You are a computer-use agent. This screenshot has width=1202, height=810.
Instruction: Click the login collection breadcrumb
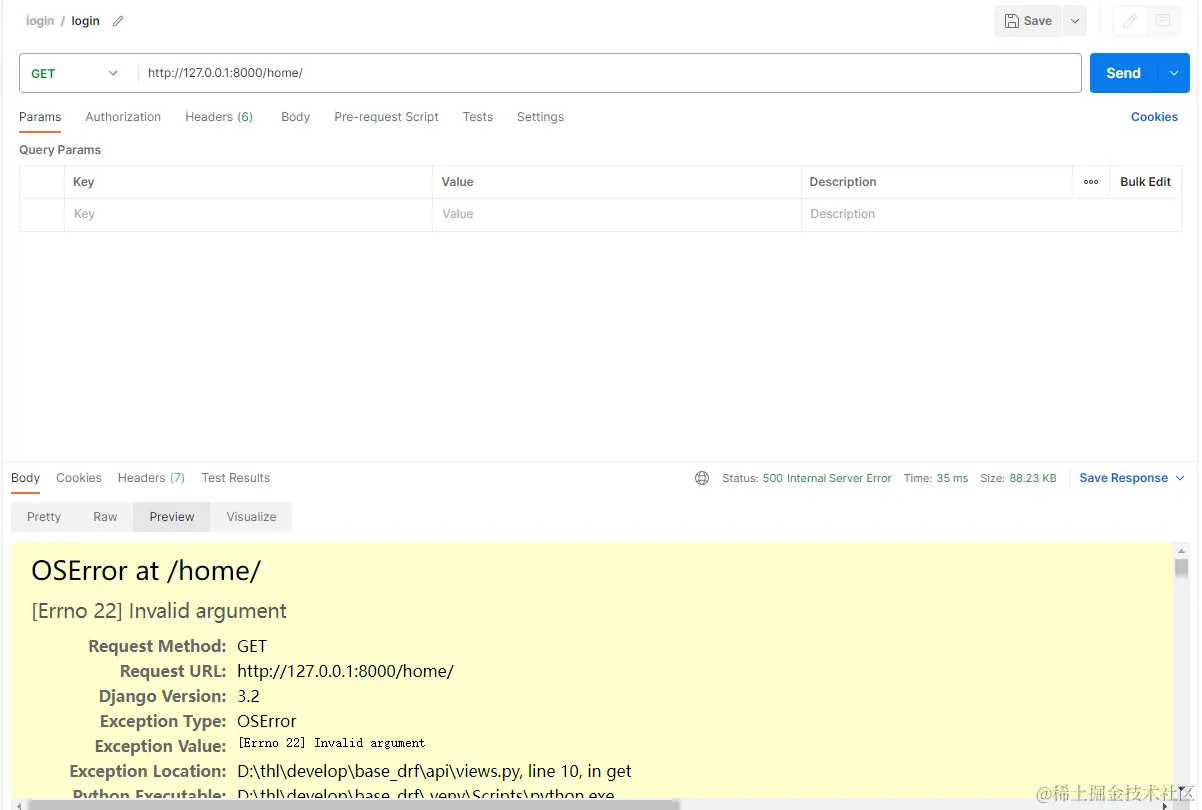pyautogui.click(x=40, y=21)
